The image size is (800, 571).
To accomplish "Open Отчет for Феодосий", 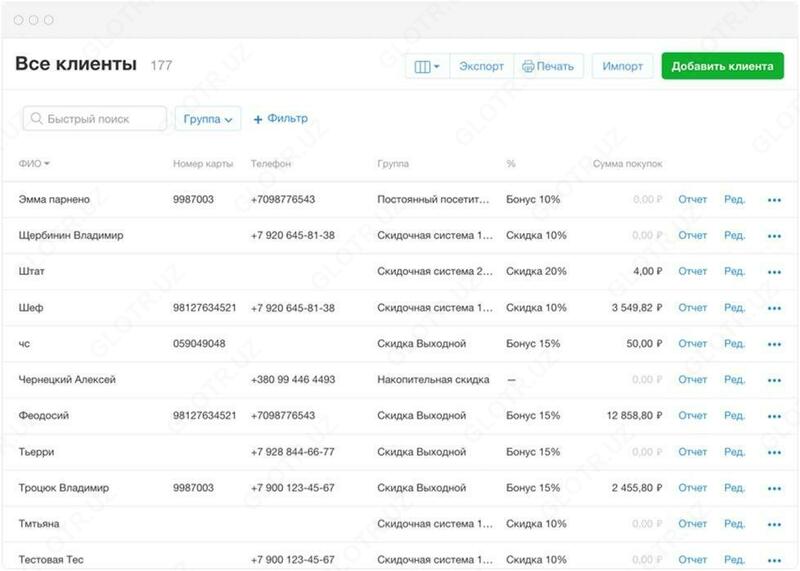I will click(x=692, y=416).
